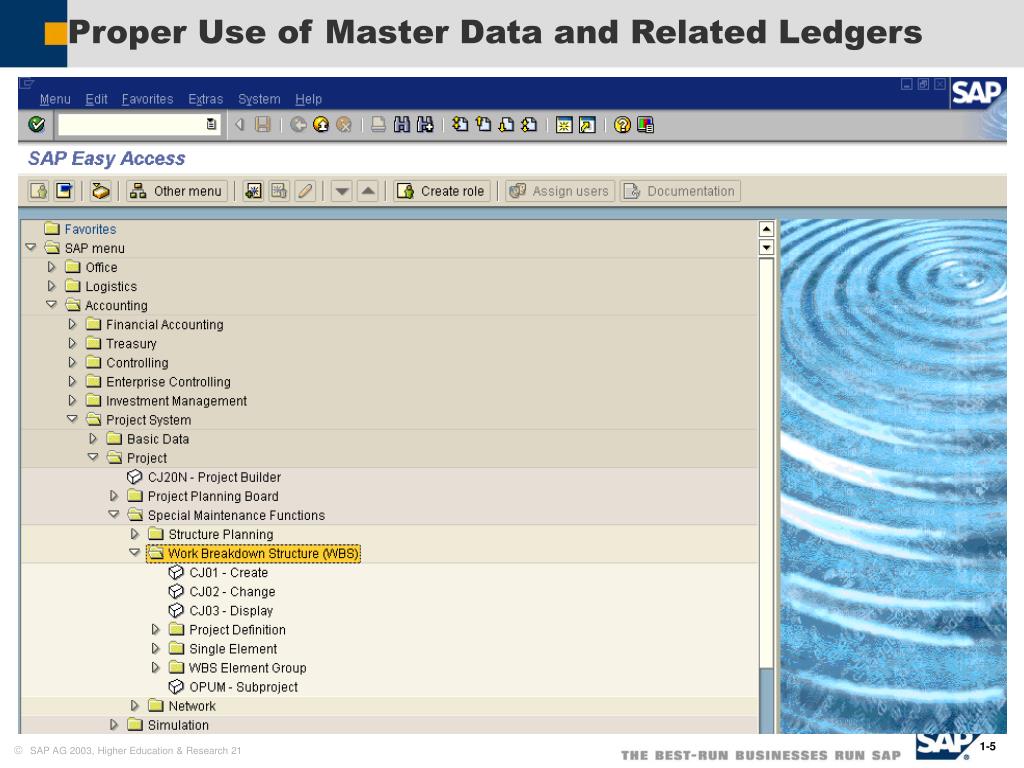Select the OPUM - Subproject transaction
This screenshot has width=1024, height=768.
click(x=244, y=687)
